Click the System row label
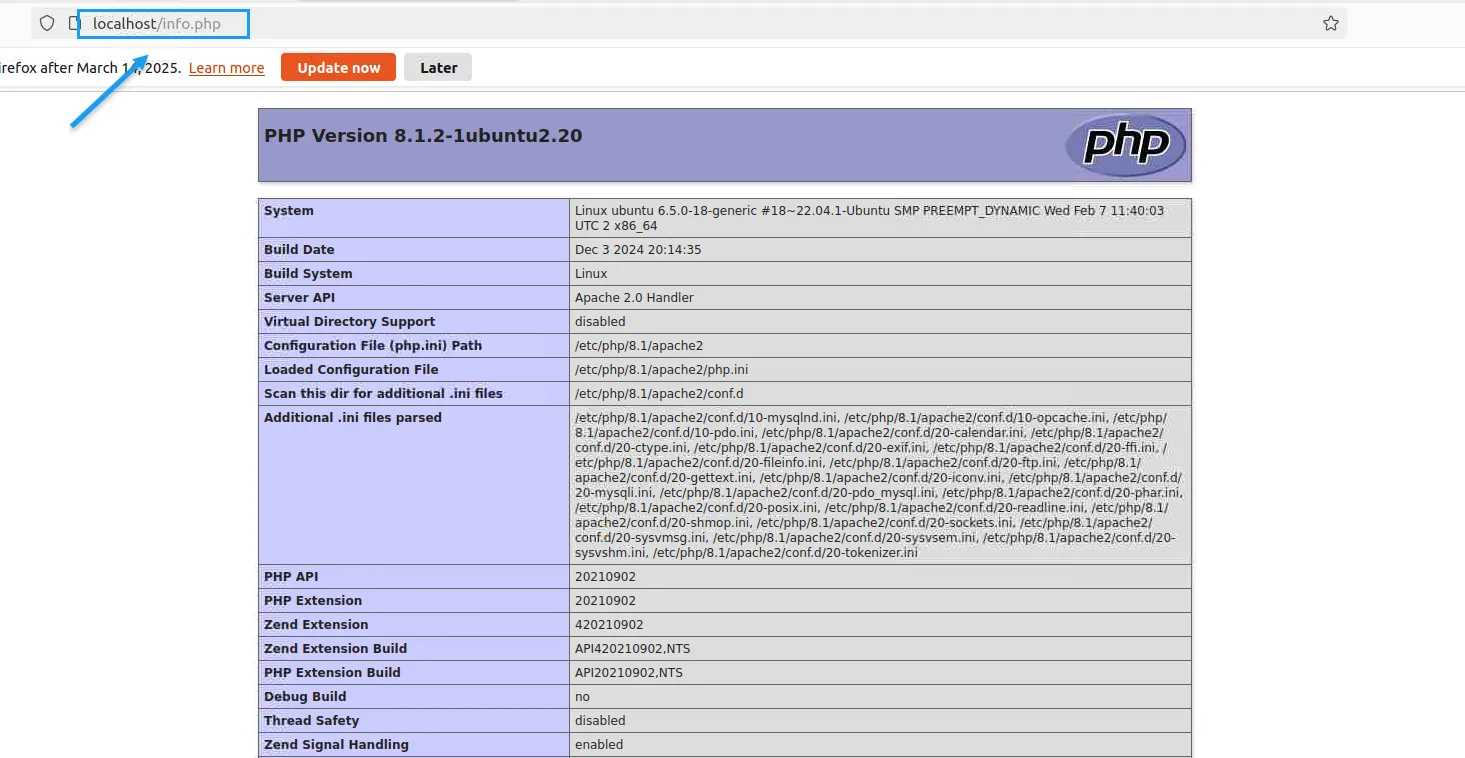1465x758 pixels. pos(289,211)
